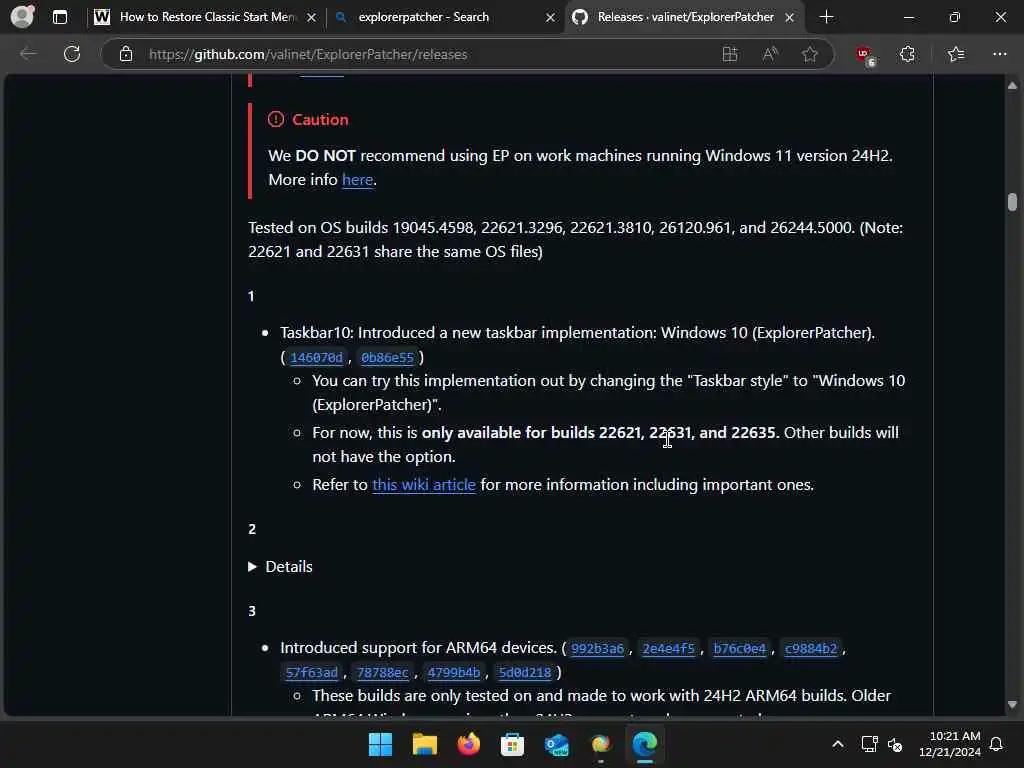Close the explorerpatcher - Search tab
Image resolution: width=1024 pixels, height=768 pixels.
tap(551, 18)
